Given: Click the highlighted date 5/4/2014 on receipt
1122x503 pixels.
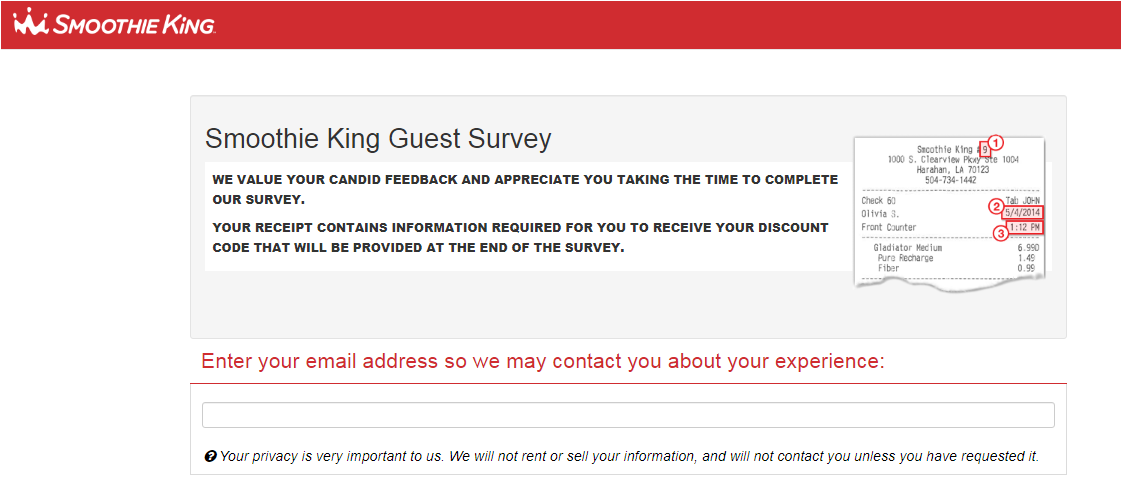Looking at the screenshot, I should click(x=1022, y=213).
